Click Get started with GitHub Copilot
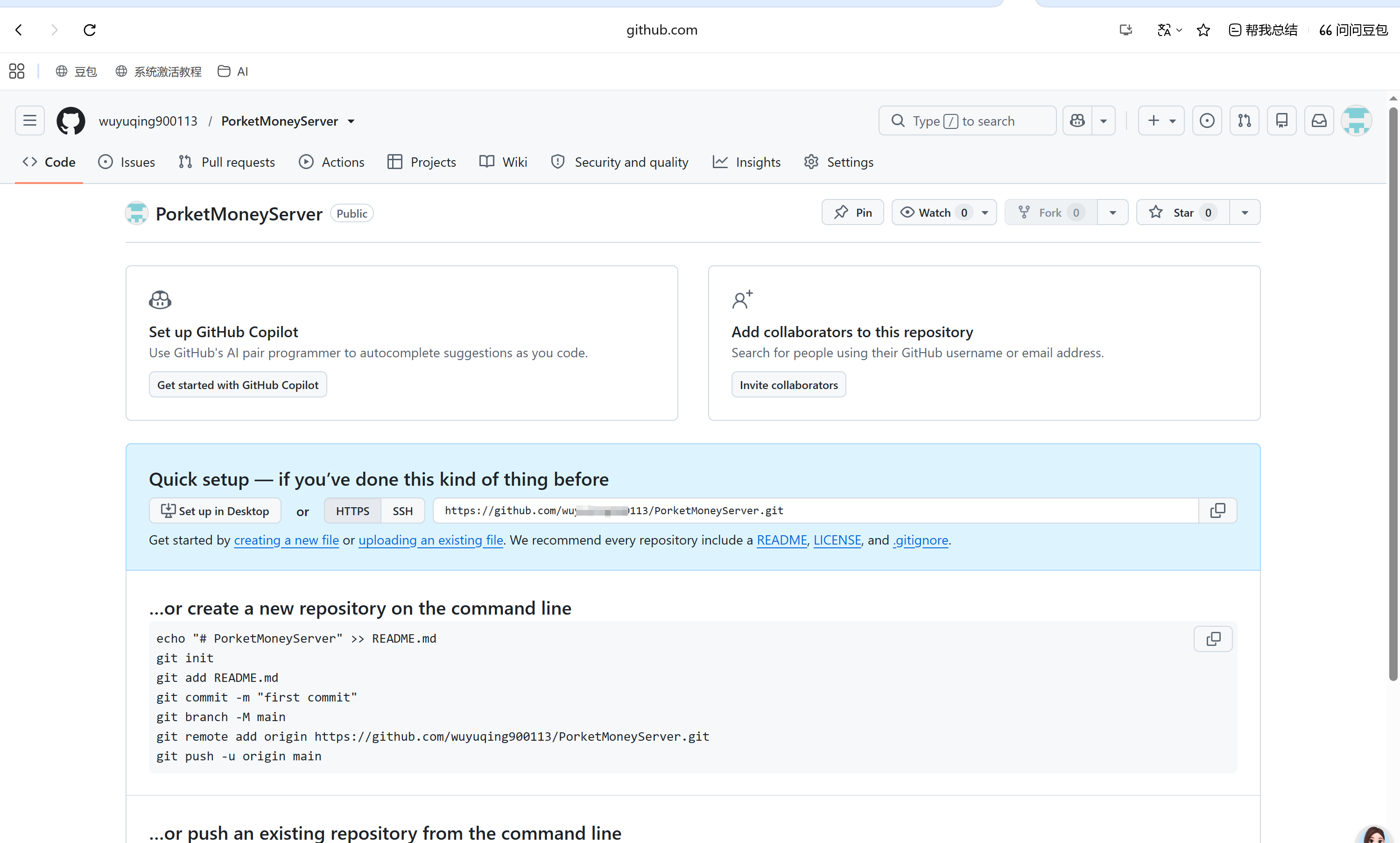The width and height of the screenshot is (1400, 843). pyautogui.click(x=238, y=384)
